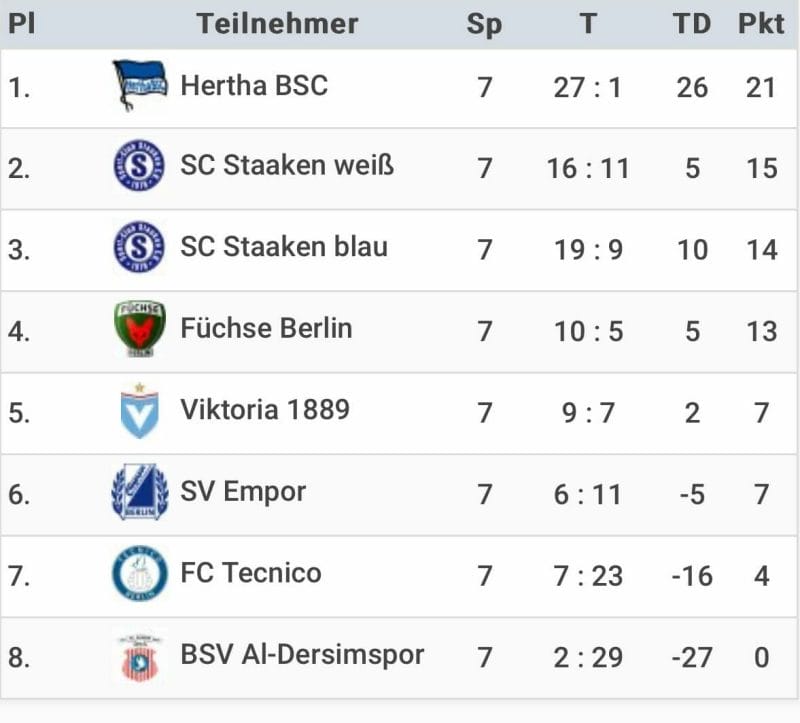Click the BSV Al-Dersimspor crest
Image resolution: width=800 pixels, height=723 pixels.
[x=139, y=657]
